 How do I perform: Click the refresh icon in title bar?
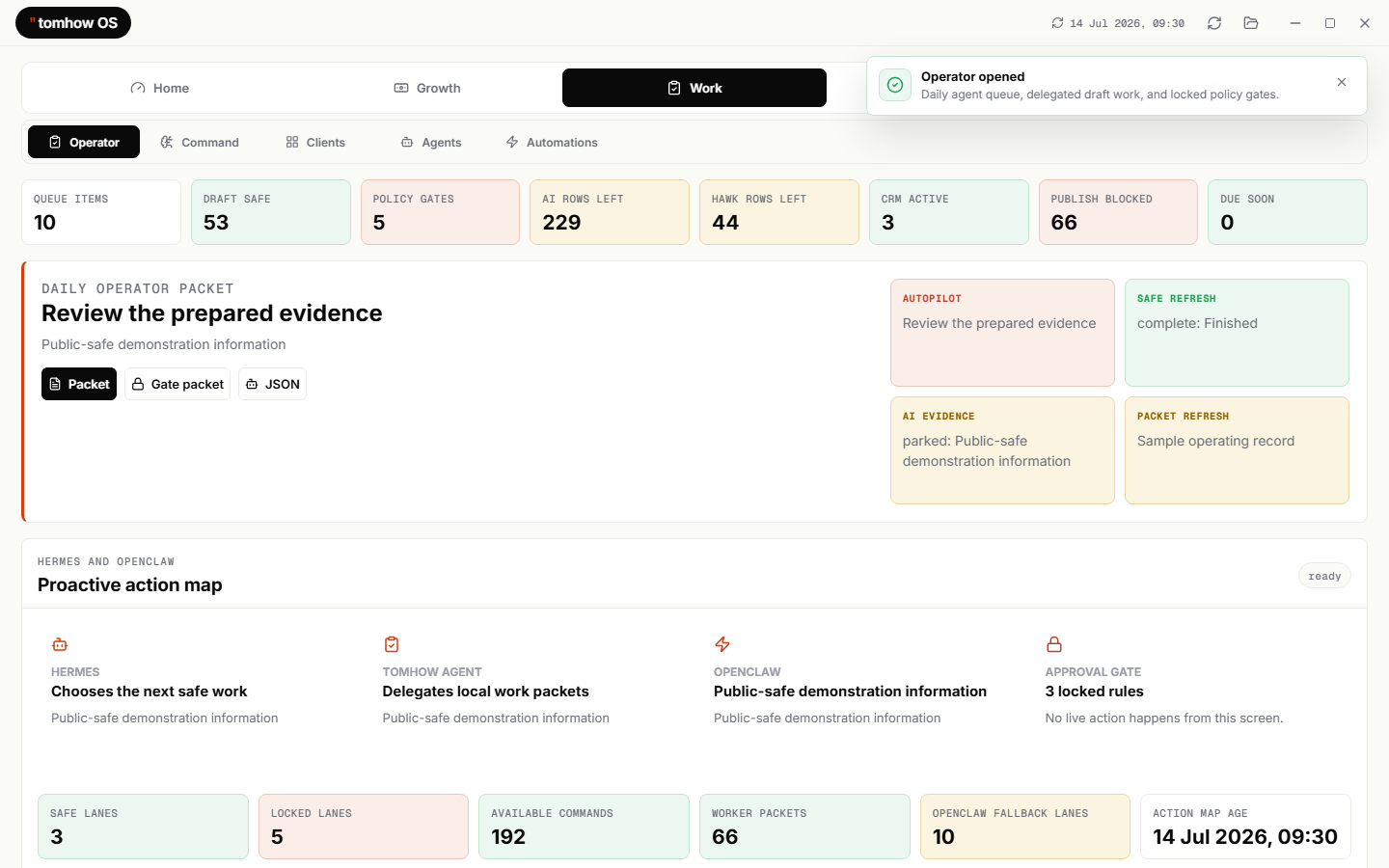1214,23
